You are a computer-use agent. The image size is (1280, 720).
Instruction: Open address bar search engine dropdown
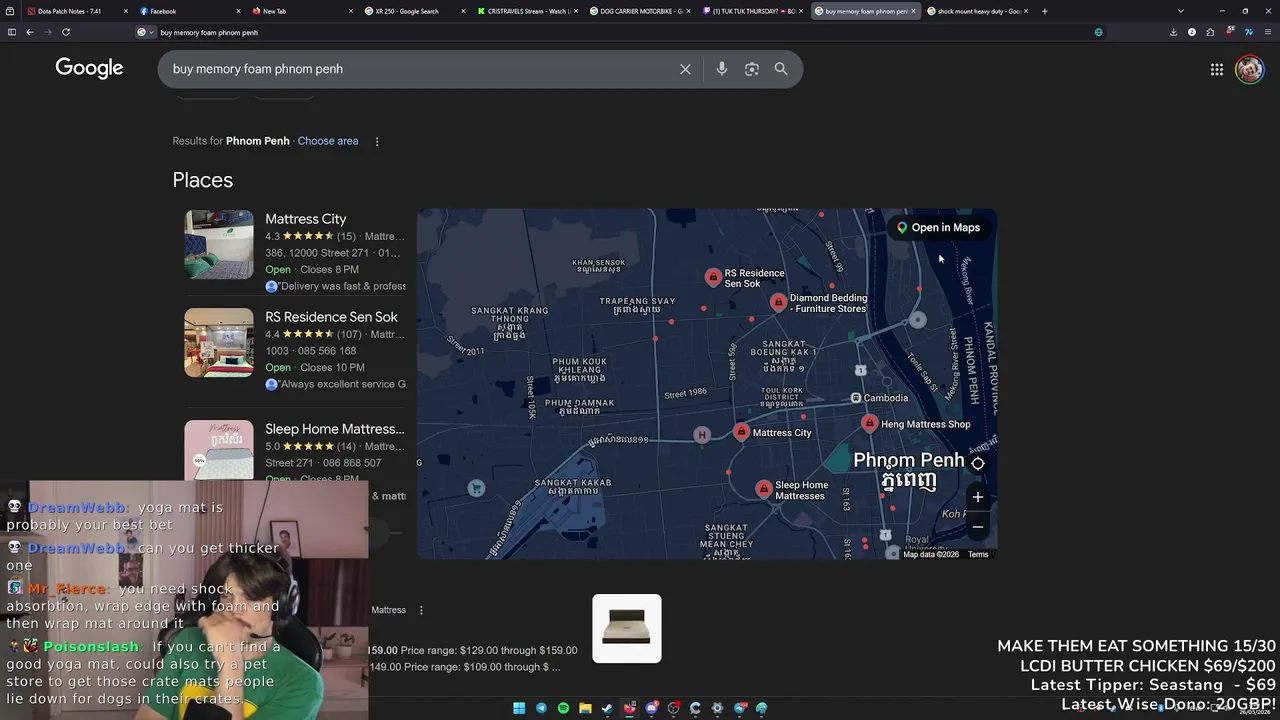click(146, 32)
